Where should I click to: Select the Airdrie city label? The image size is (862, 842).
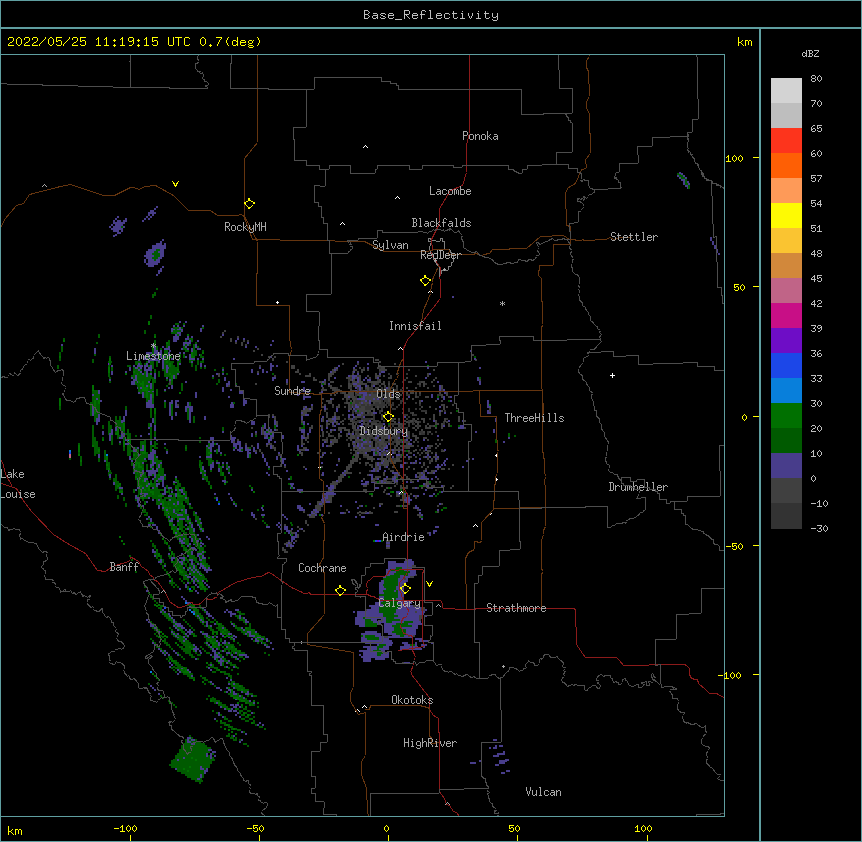point(403,537)
